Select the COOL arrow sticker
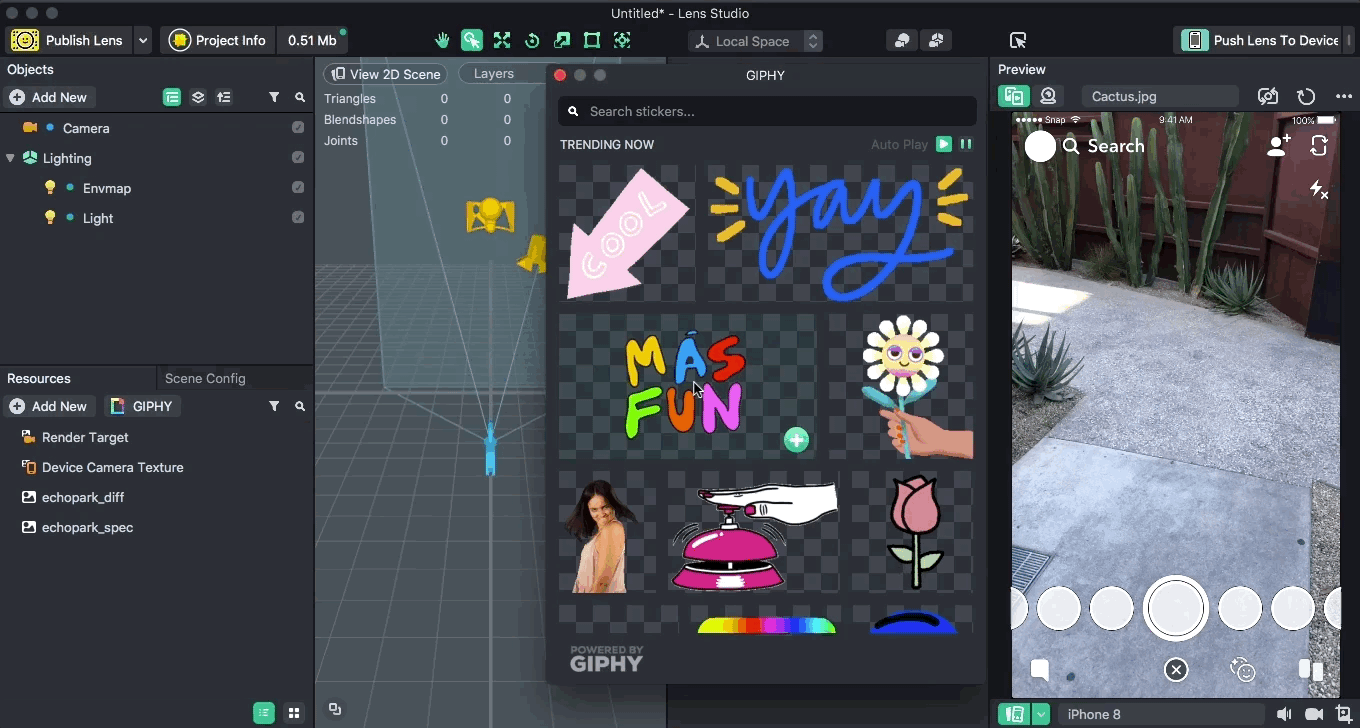The height and width of the screenshot is (728, 1360). pyautogui.click(x=627, y=233)
